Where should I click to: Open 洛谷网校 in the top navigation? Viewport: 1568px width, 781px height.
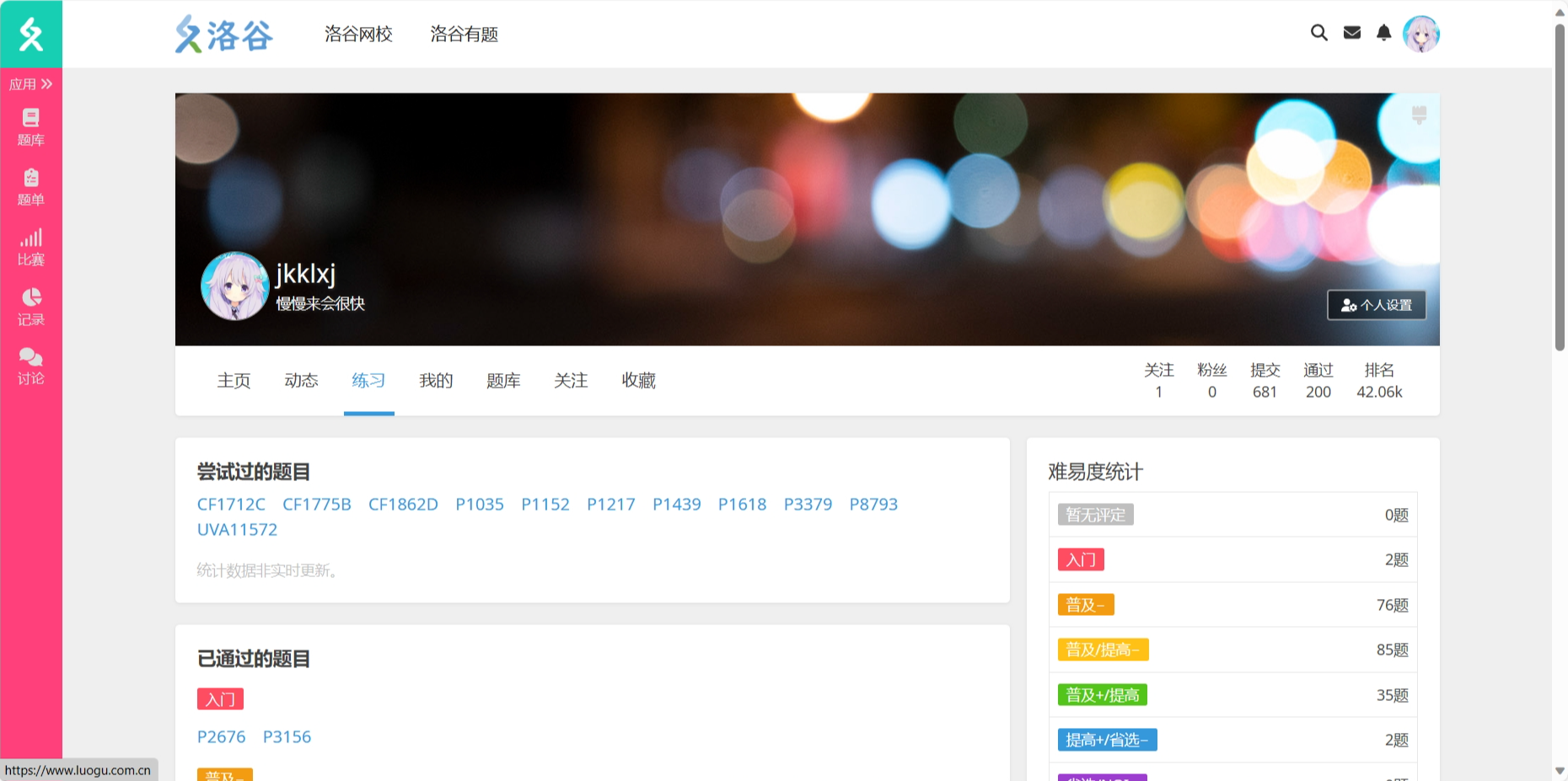pyautogui.click(x=359, y=35)
